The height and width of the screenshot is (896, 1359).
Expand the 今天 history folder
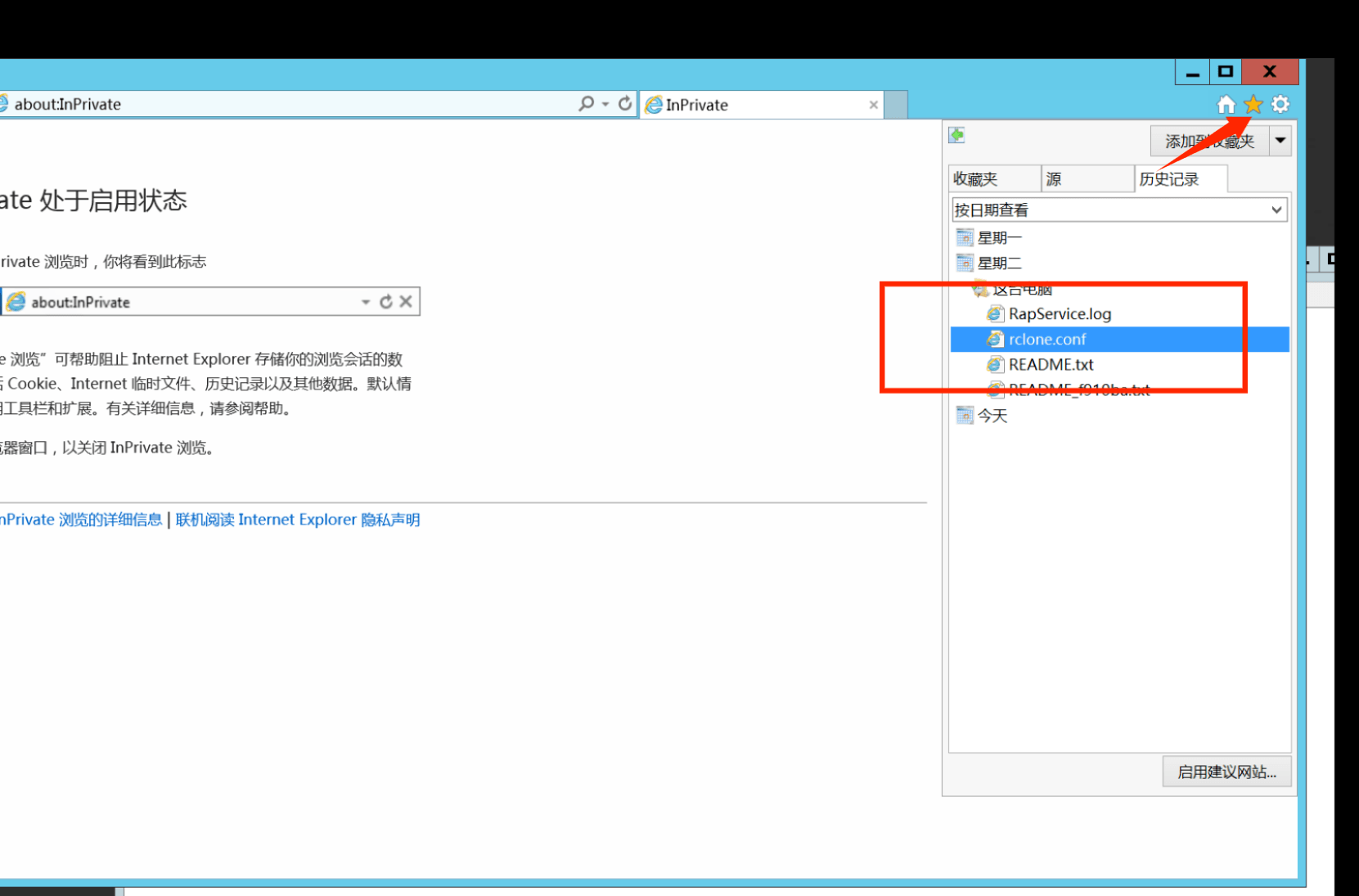coord(992,416)
